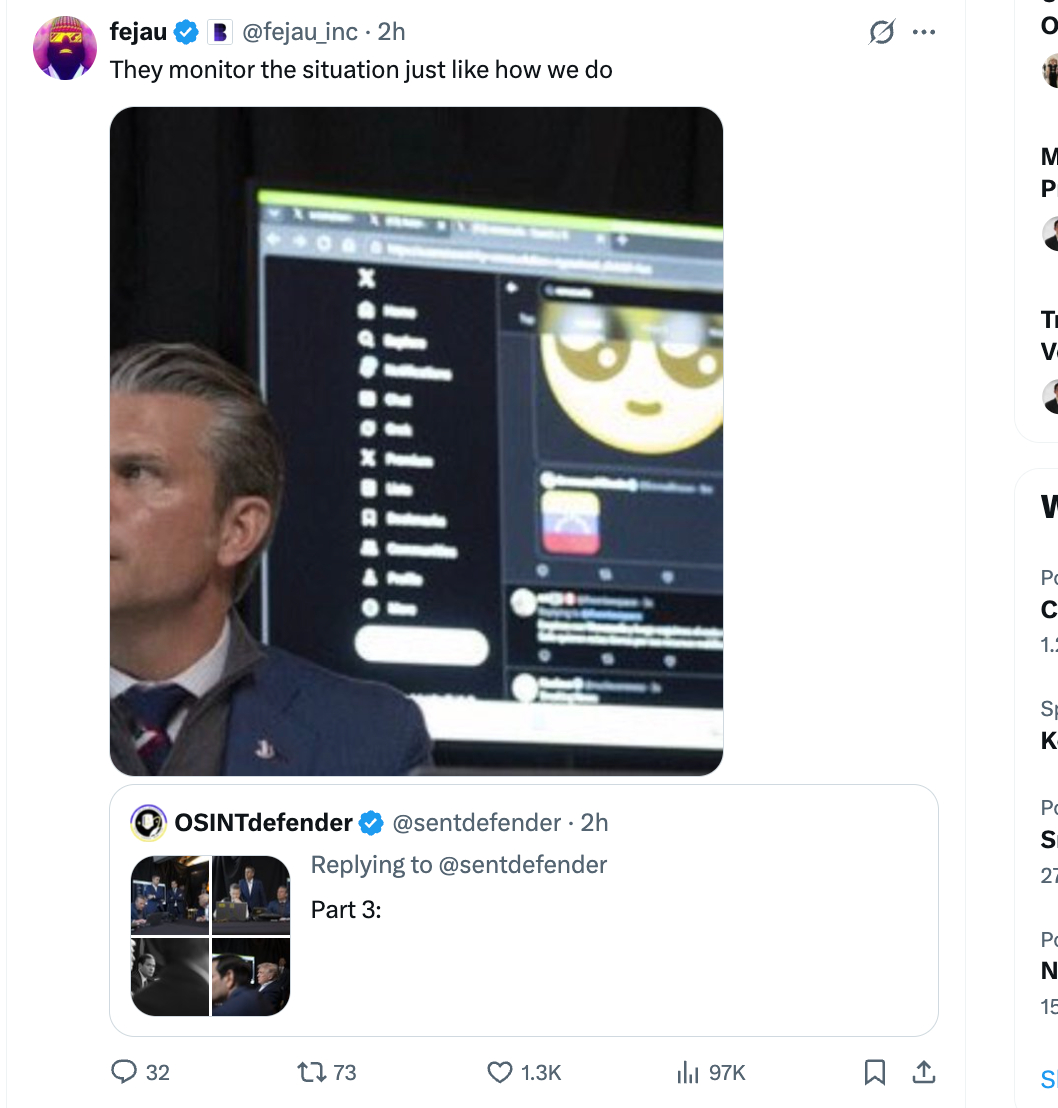This screenshot has height=1108, width=1058.
Task: Open top-left thumbnail in quoted post
Action: [x=170, y=895]
